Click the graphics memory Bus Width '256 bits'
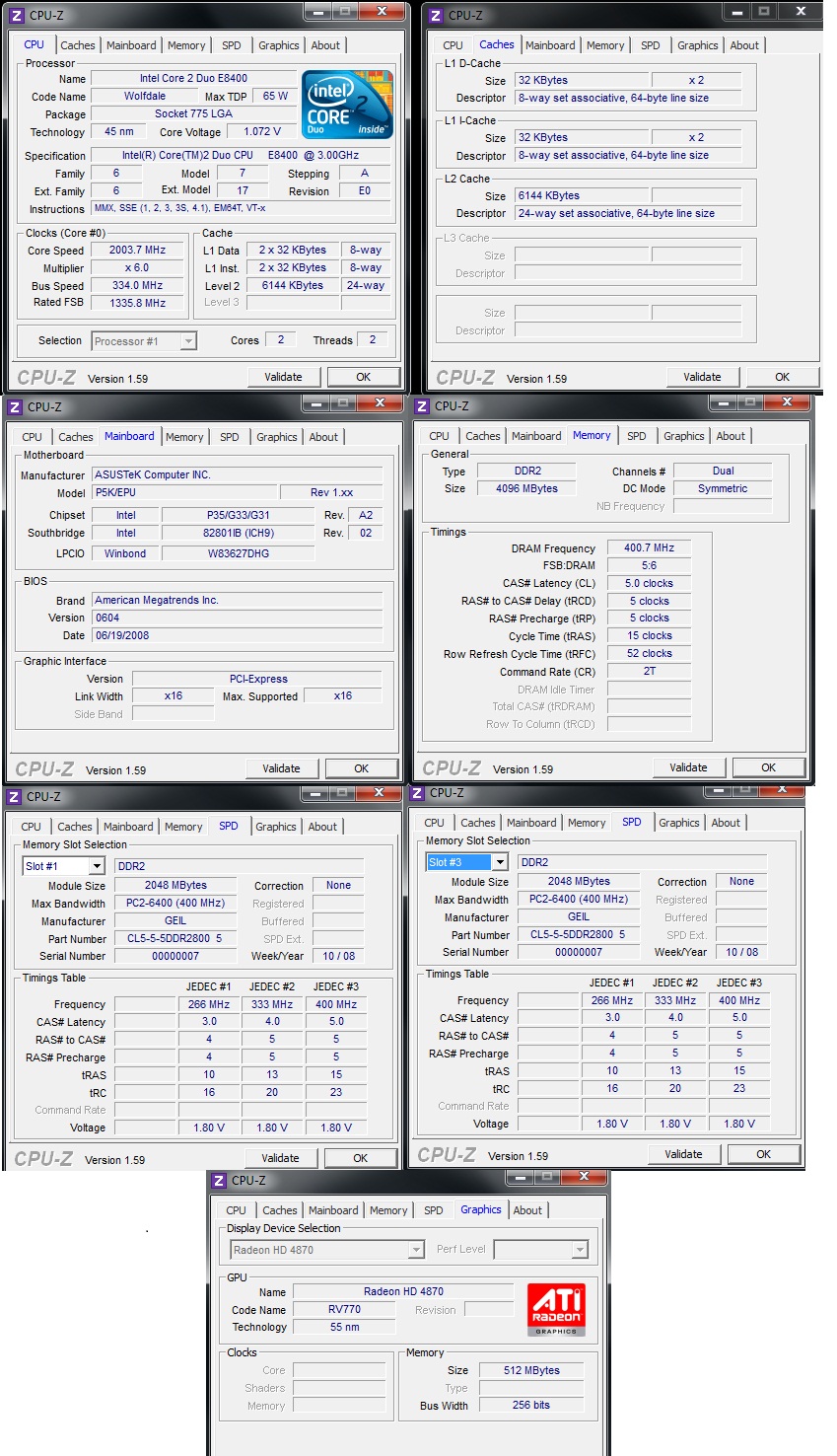 pyautogui.click(x=531, y=1405)
